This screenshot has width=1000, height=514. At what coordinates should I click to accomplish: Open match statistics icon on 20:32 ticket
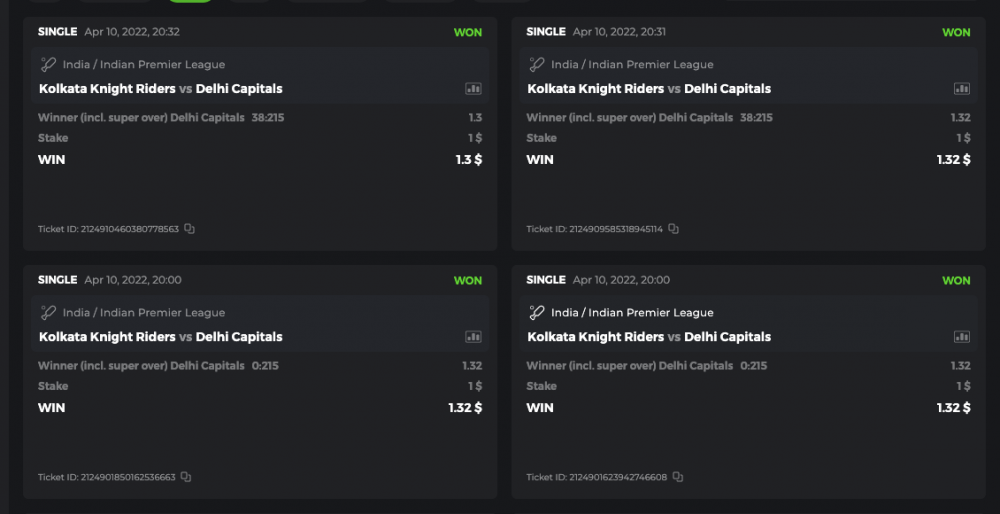pyautogui.click(x=473, y=89)
